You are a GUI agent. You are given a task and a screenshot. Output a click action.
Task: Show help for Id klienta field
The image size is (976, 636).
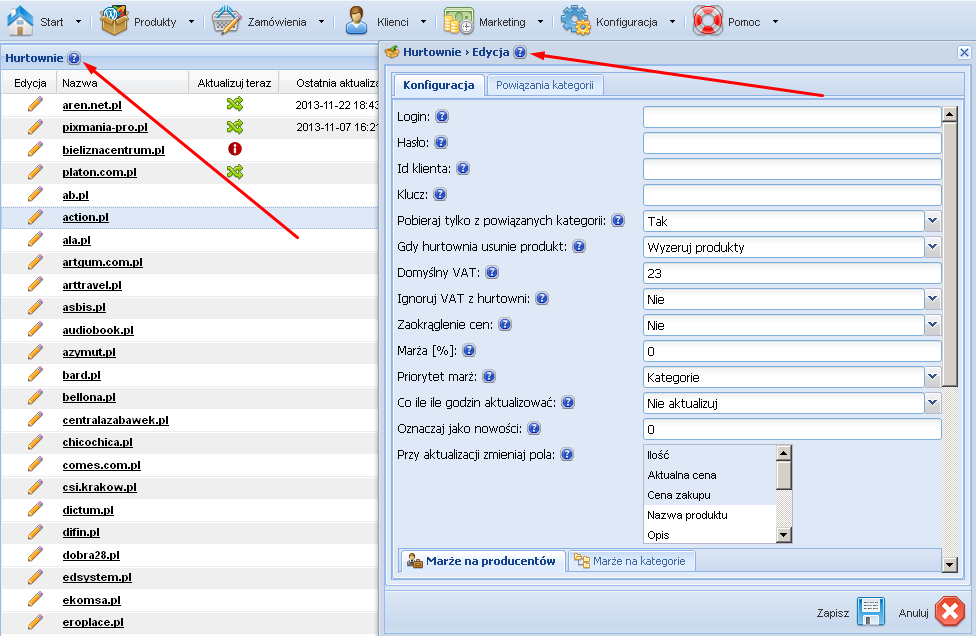tap(463, 169)
